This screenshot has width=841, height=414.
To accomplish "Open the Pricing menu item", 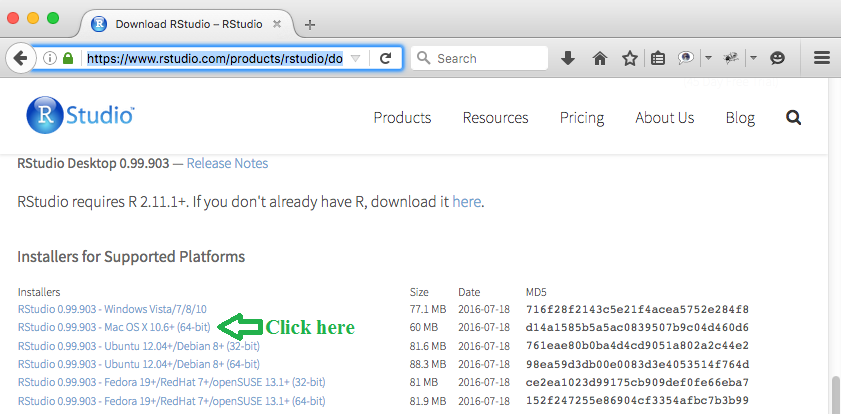I will (x=582, y=117).
